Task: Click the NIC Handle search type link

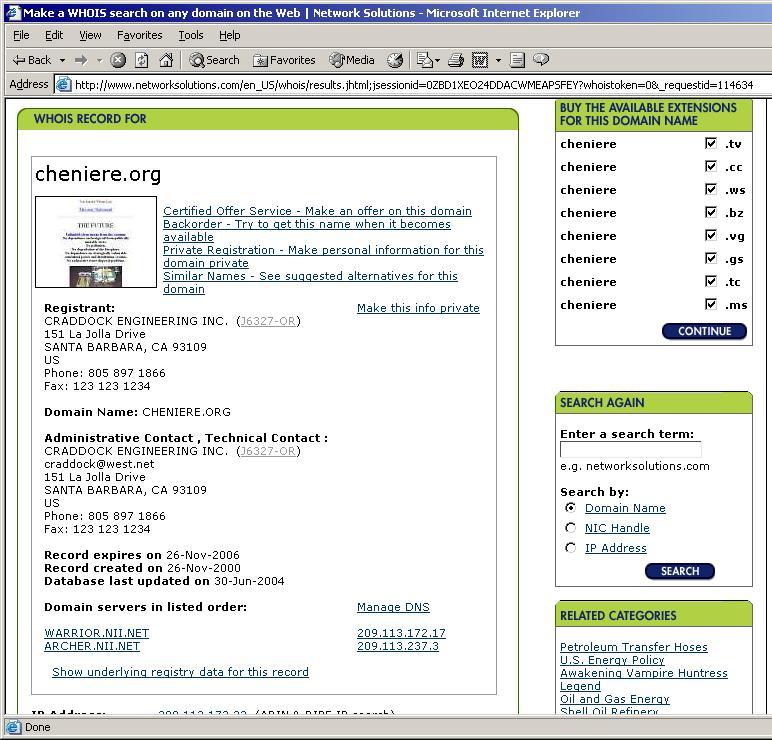Action: [617, 528]
